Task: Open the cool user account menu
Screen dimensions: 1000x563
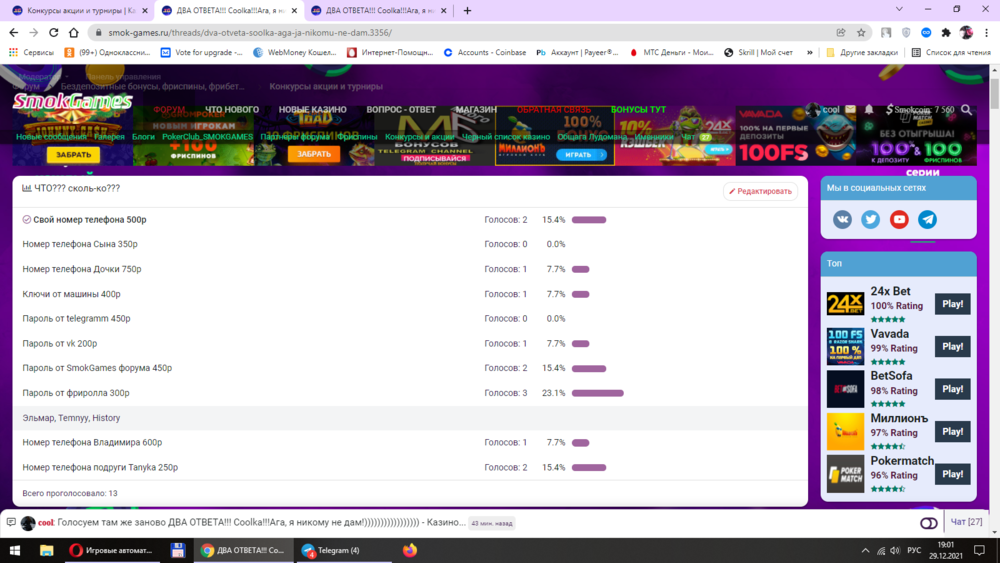Action: (x=823, y=110)
